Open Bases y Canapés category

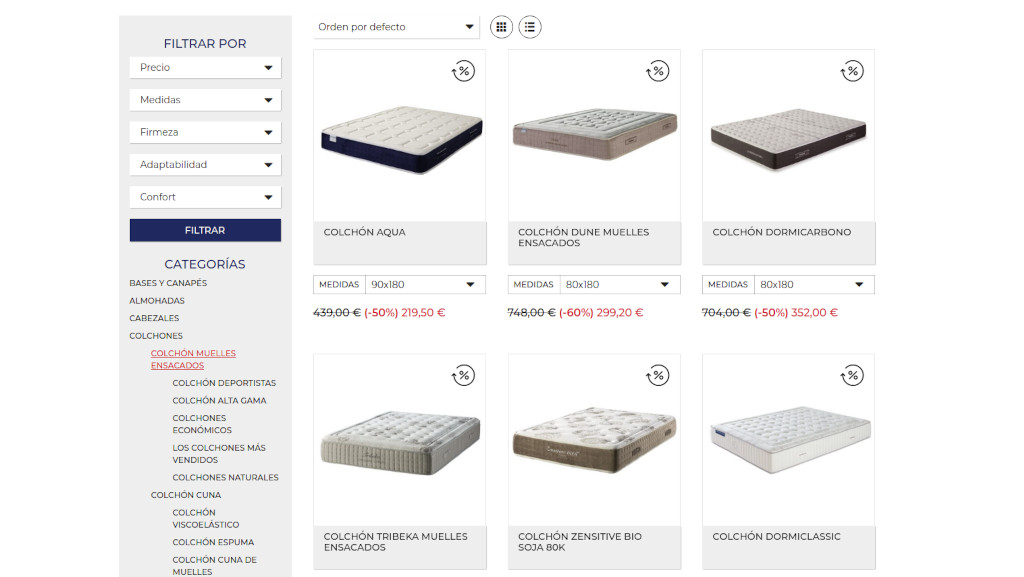tap(168, 283)
